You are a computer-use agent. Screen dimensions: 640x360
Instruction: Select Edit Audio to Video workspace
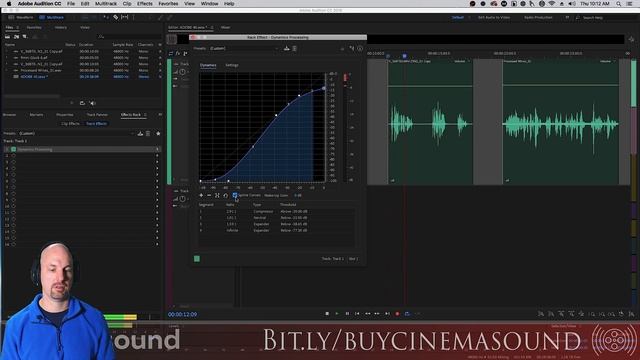click(x=494, y=18)
